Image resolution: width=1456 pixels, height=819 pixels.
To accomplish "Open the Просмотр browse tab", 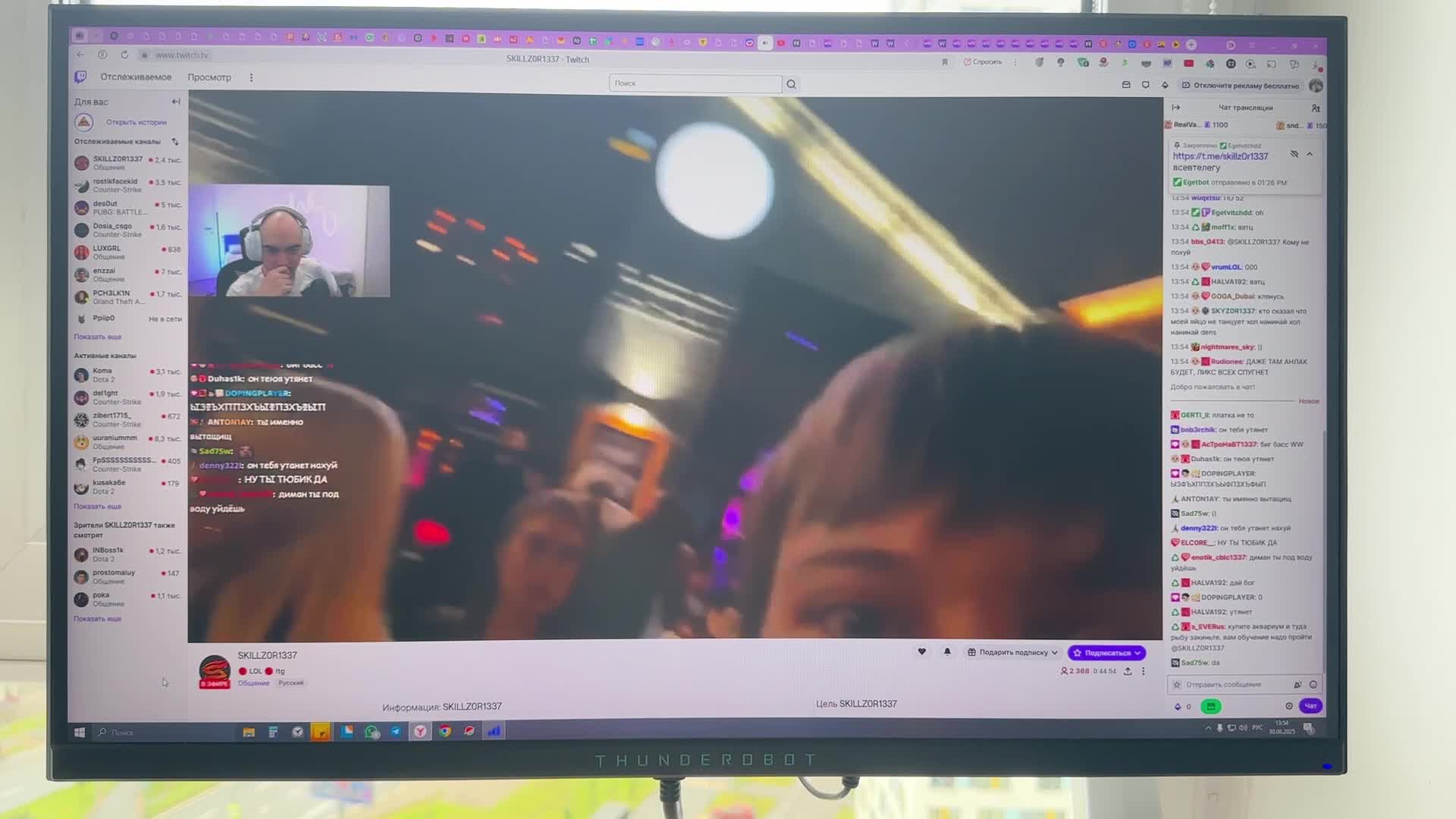I will (209, 77).
